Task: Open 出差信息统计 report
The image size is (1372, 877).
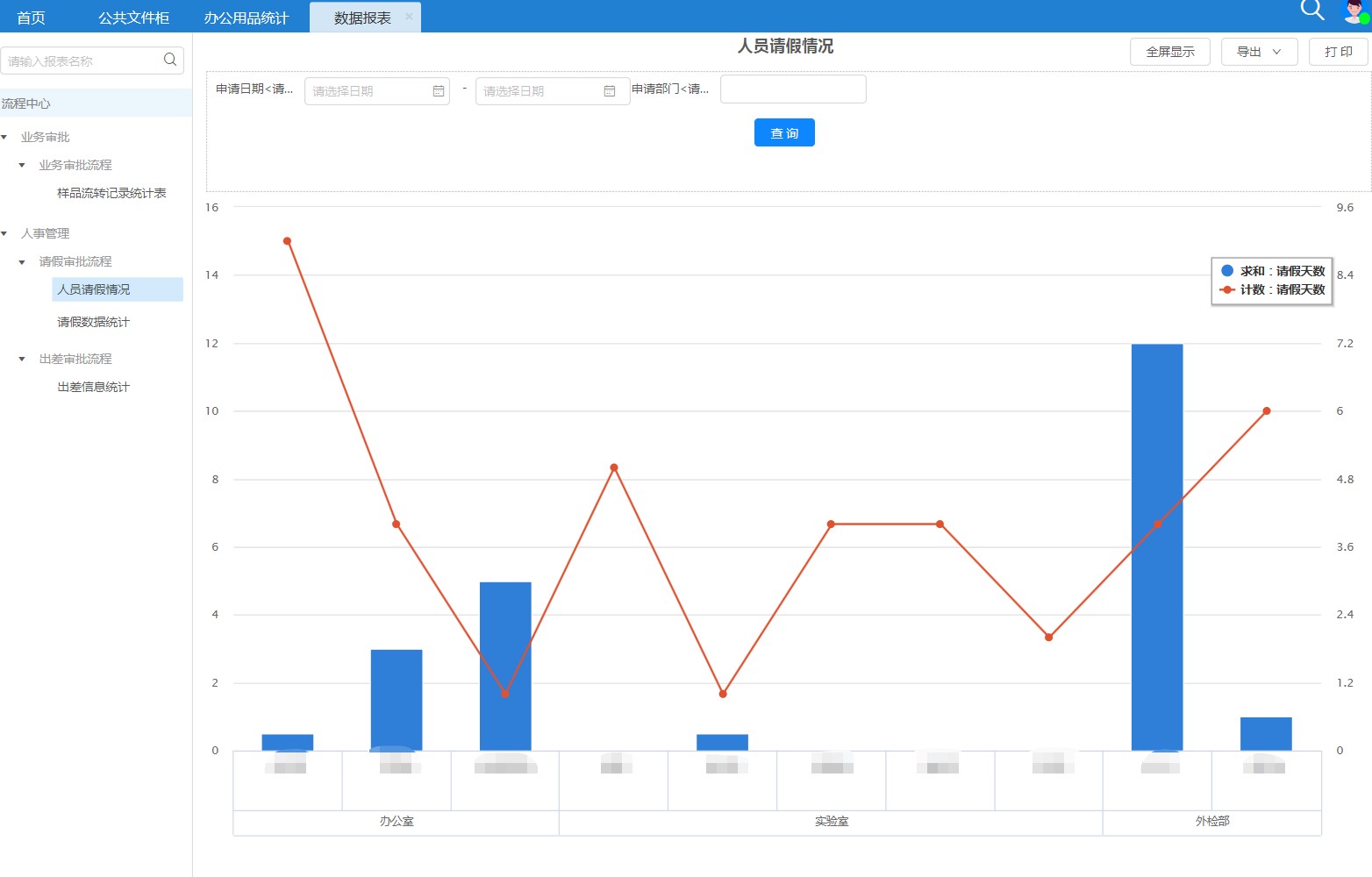Action: click(x=93, y=387)
